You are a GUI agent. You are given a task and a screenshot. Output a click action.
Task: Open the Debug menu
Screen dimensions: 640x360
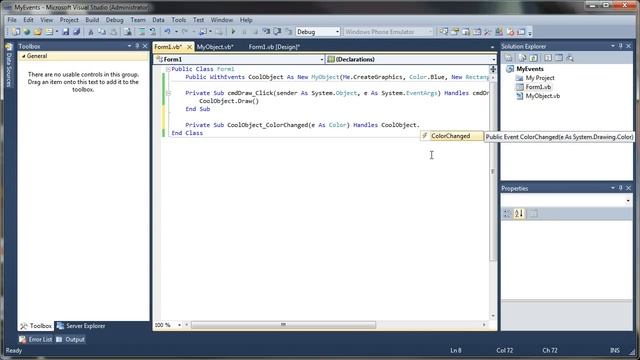[114, 20]
